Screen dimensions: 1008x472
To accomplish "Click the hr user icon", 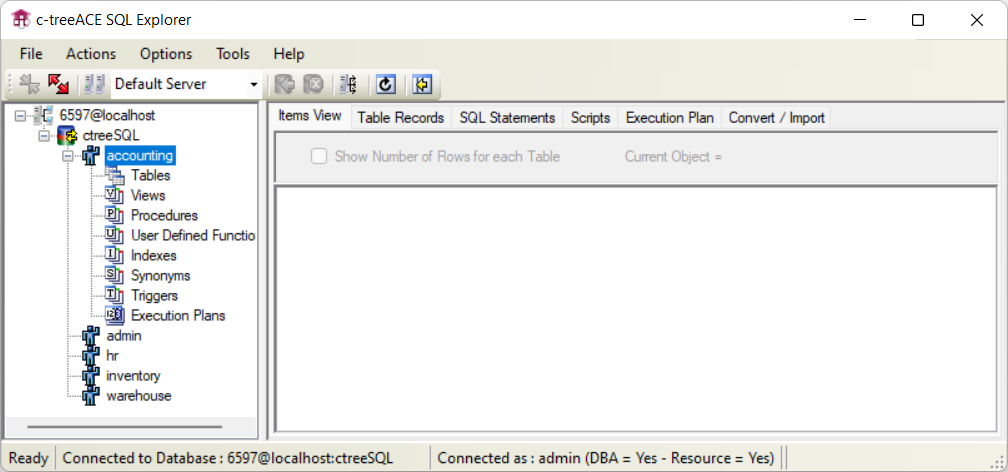I will (x=91, y=356).
